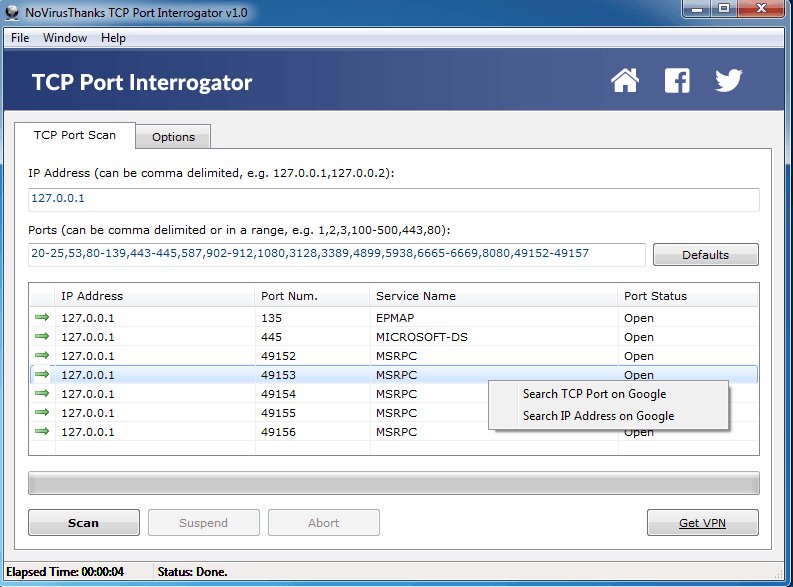Open the Twitter bird icon
This screenshot has width=793, height=587.
(x=729, y=81)
